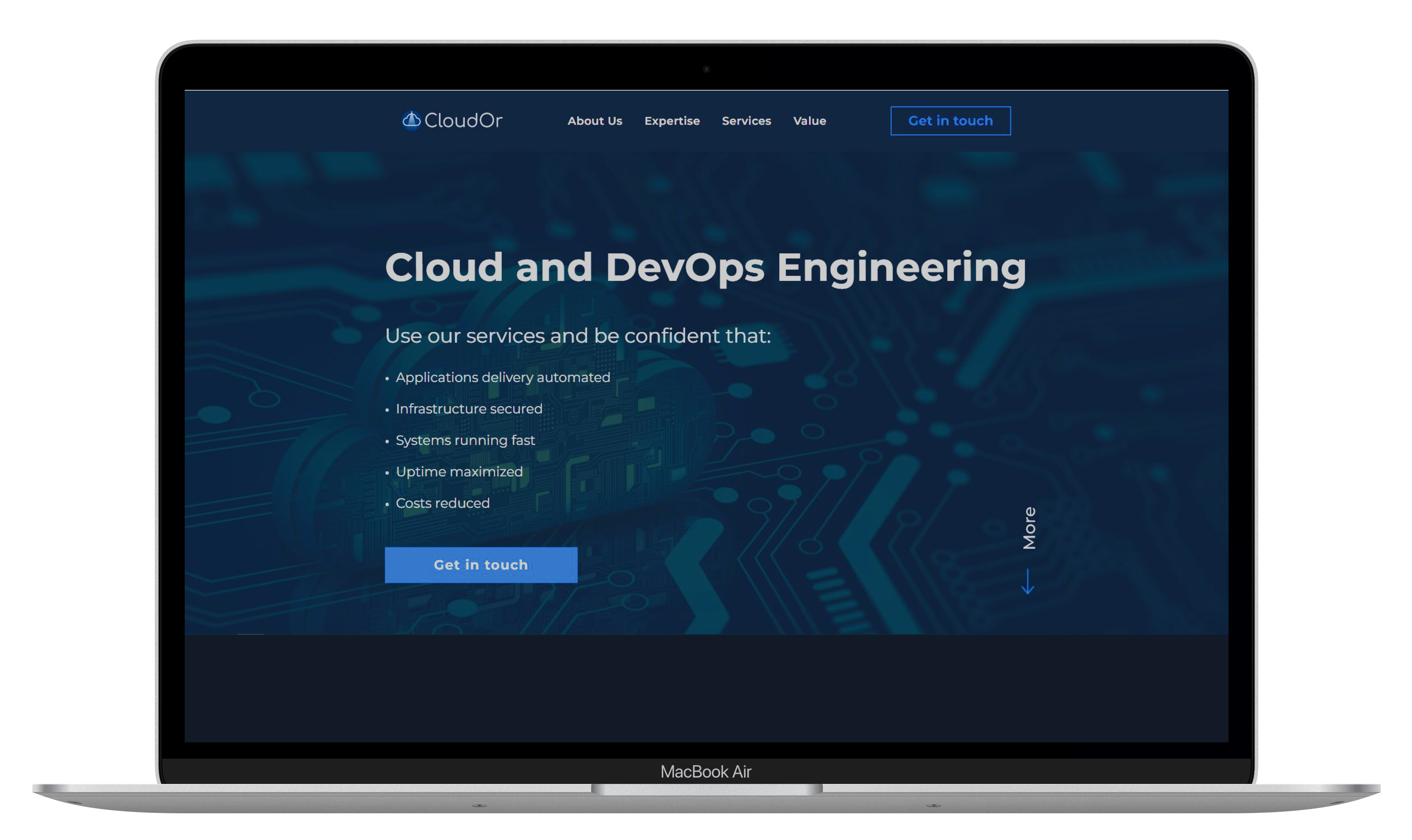Click the MacBook Air label text
This screenshot has width=1412, height=840.
pyautogui.click(x=706, y=771)
